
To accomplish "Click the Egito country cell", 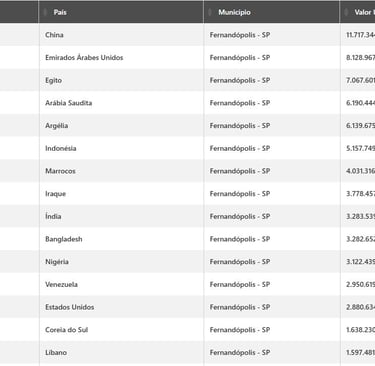I will [121, 80].
